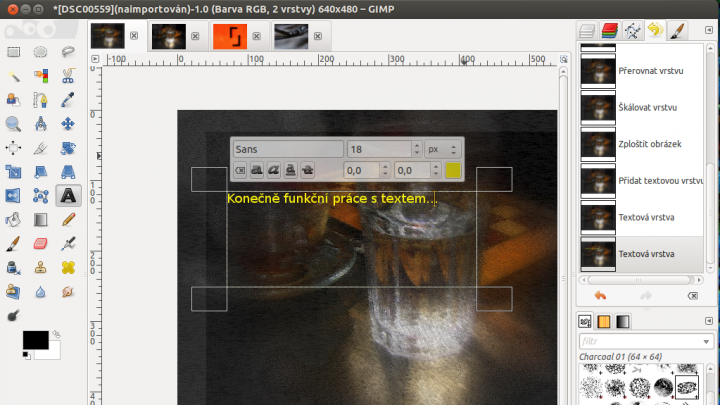Viewport: 720px width, 405px height.
Task: Swap foreground and background colors
Action: click(x=56, y=334)
